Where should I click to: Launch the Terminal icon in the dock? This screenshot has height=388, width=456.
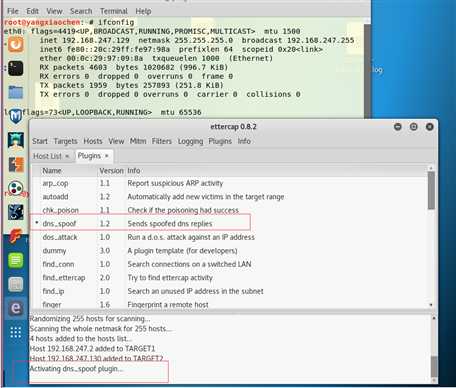(16, 68)
